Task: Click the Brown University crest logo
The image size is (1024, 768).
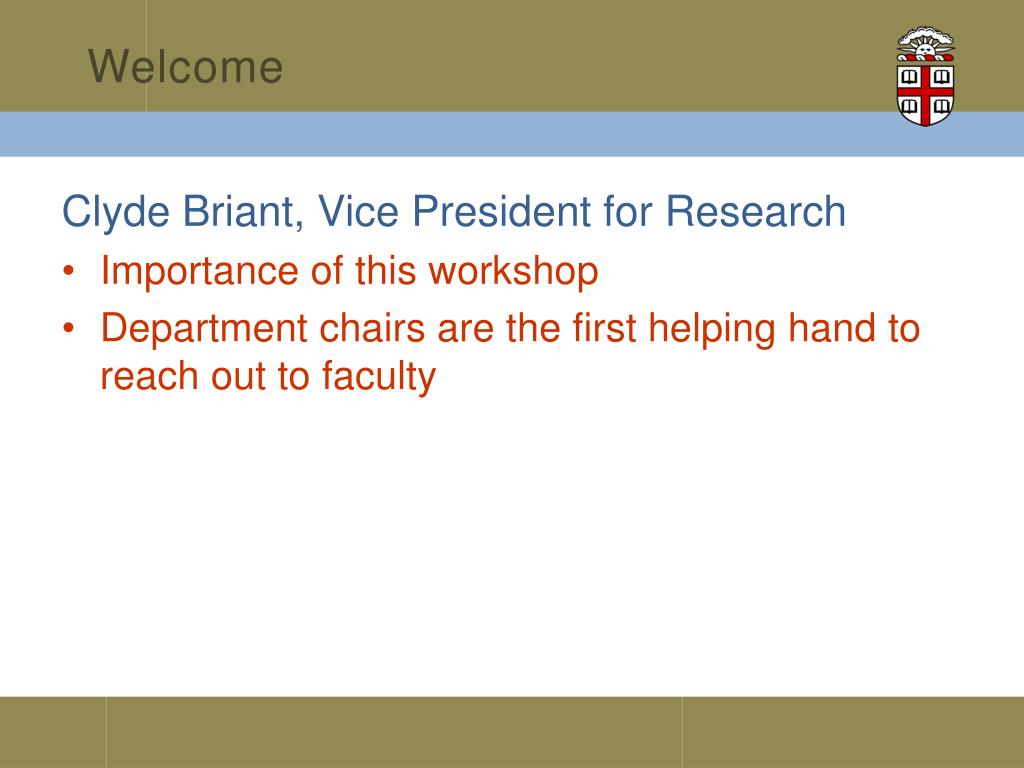Action: 925,76
